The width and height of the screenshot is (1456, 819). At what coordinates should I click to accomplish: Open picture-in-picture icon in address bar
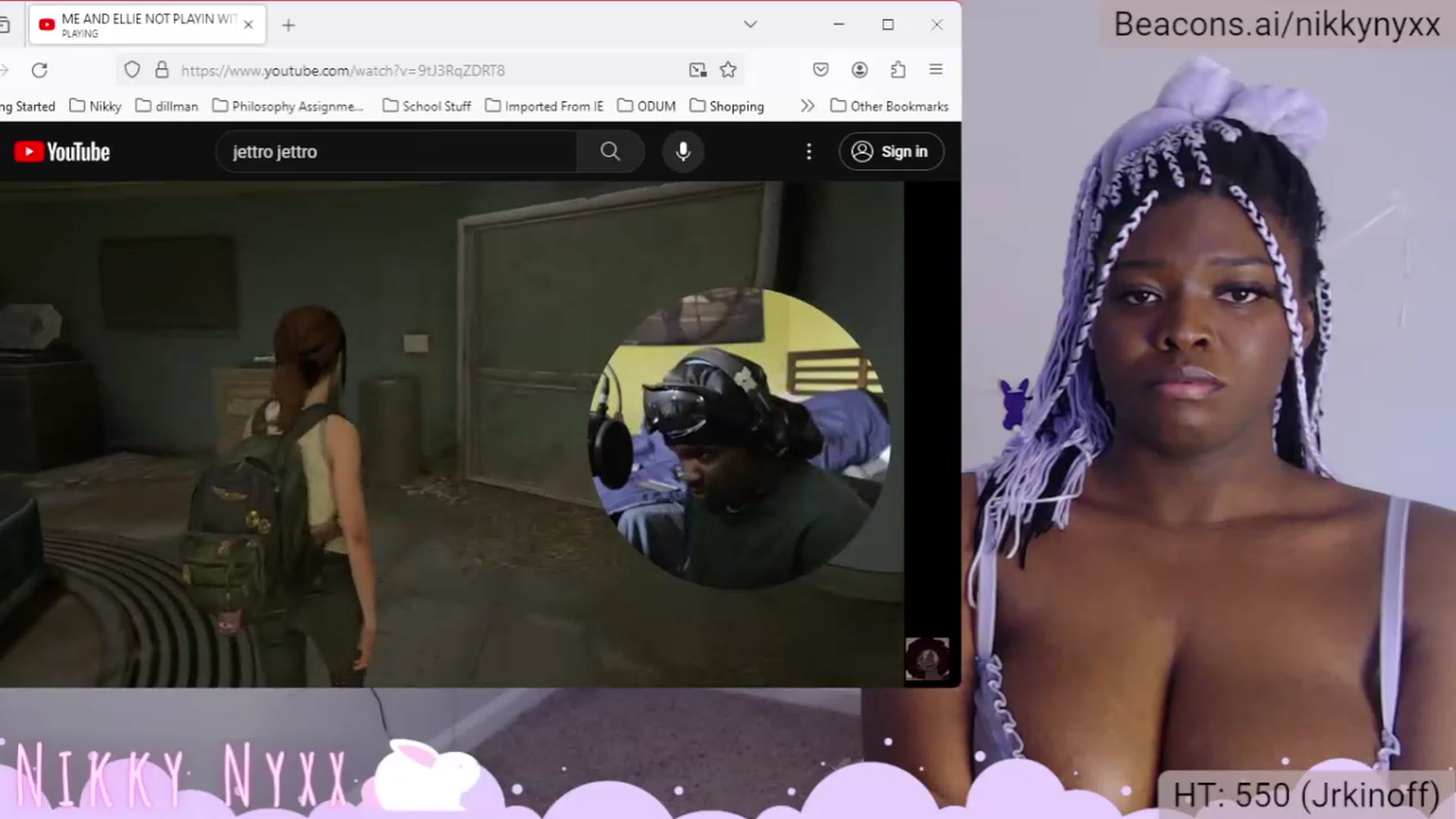click(698, 70)
